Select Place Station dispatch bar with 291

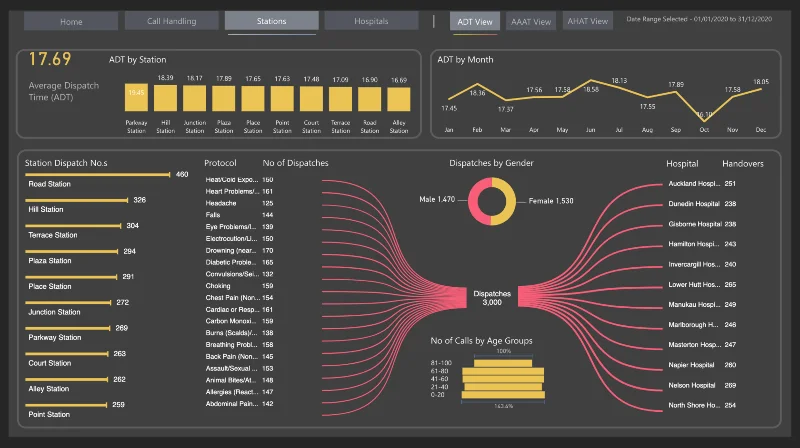click(x=71, y=277)
